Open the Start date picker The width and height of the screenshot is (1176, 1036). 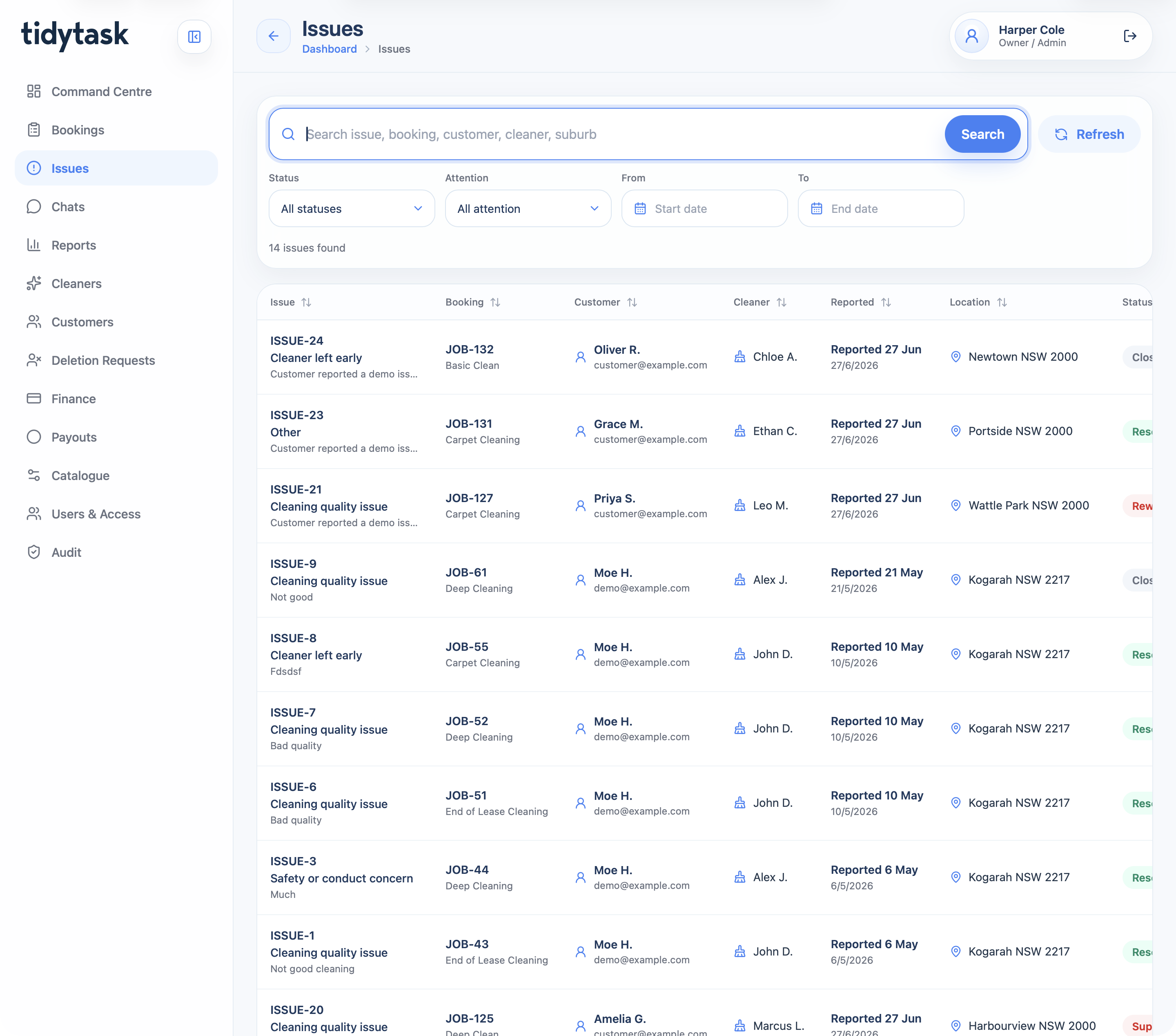pyautogui.click(x=704, y=208)
